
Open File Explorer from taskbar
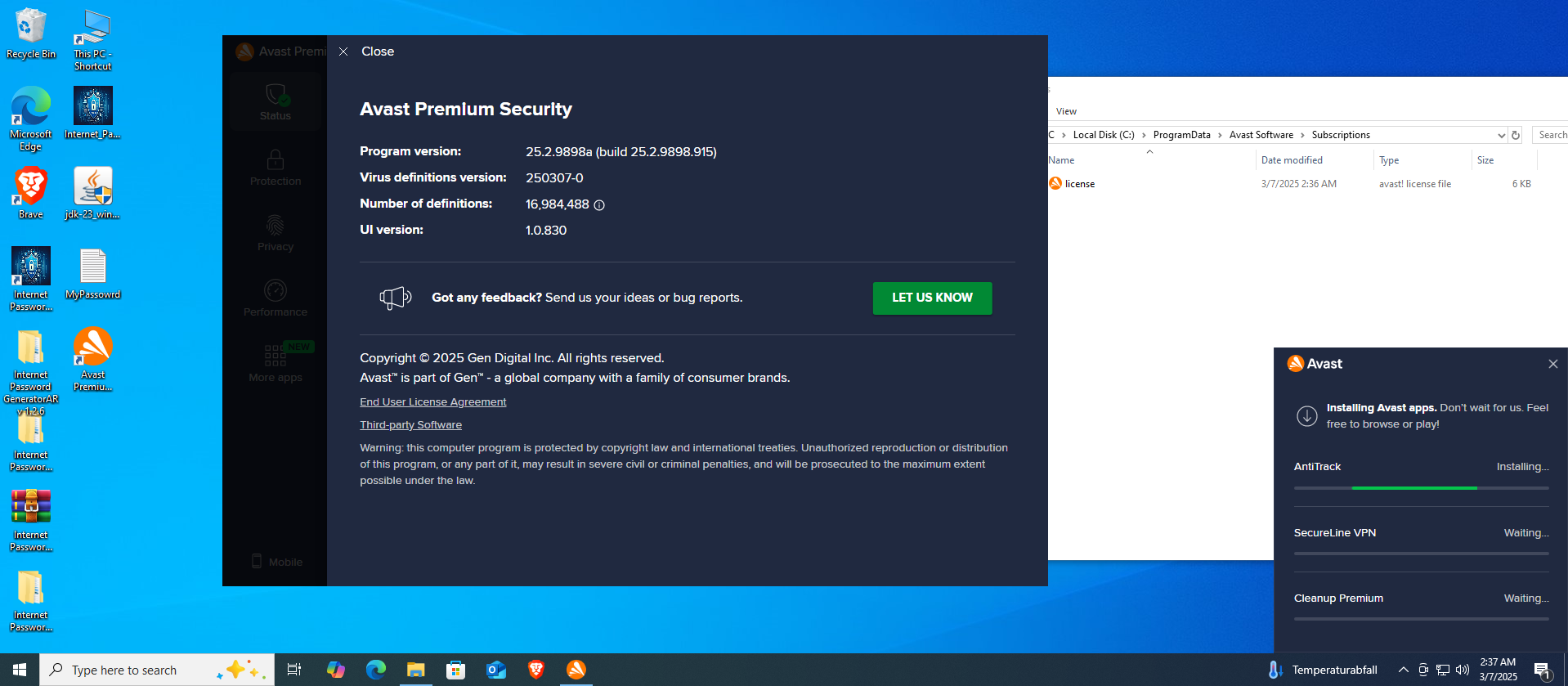point(416,670)
